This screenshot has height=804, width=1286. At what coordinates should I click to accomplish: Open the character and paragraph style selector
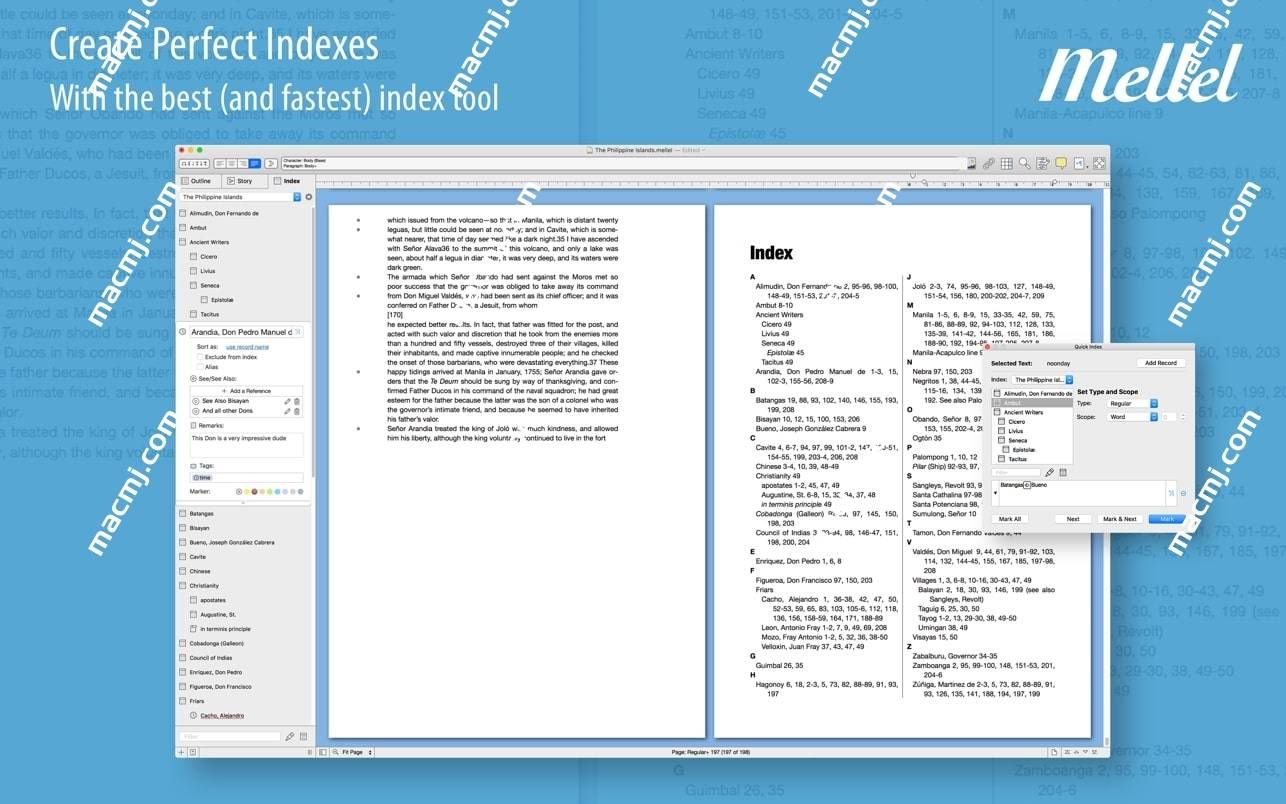point(622,163)
